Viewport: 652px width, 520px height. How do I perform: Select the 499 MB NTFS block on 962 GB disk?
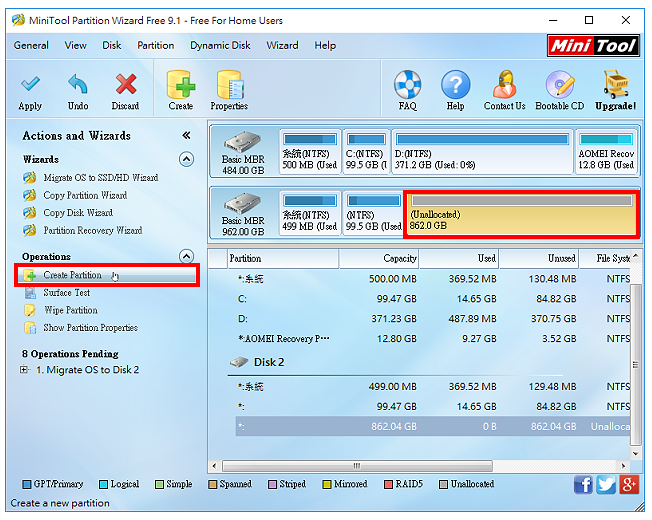(x=310, y=214)
